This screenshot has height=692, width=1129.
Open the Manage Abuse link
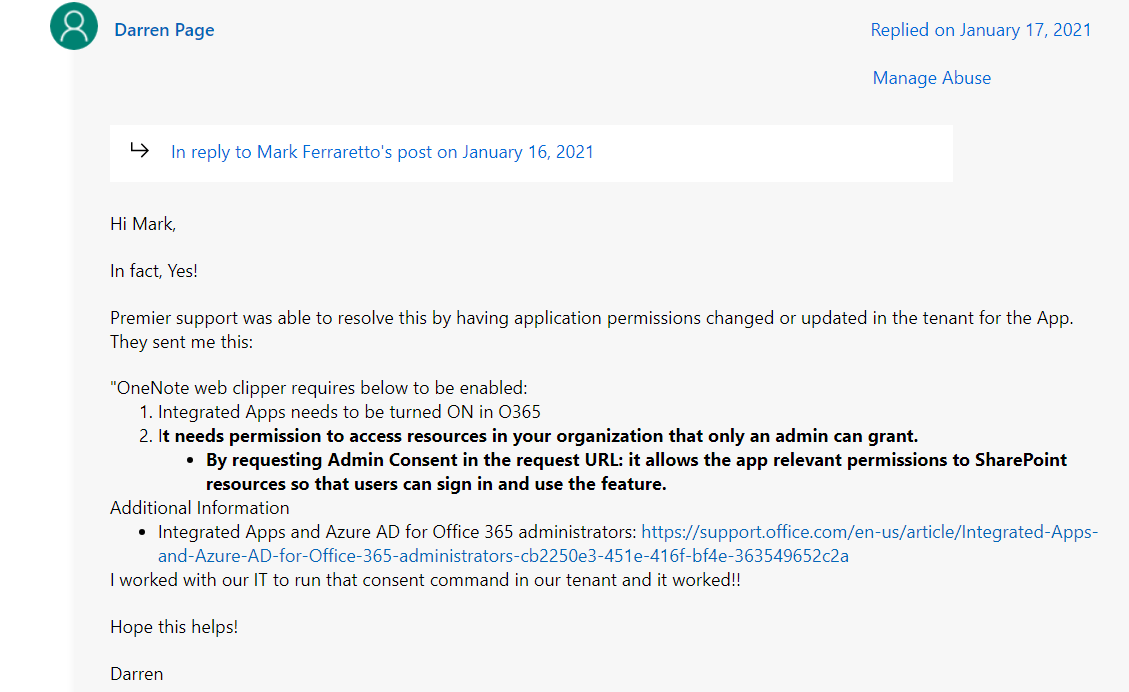[932, 78]
